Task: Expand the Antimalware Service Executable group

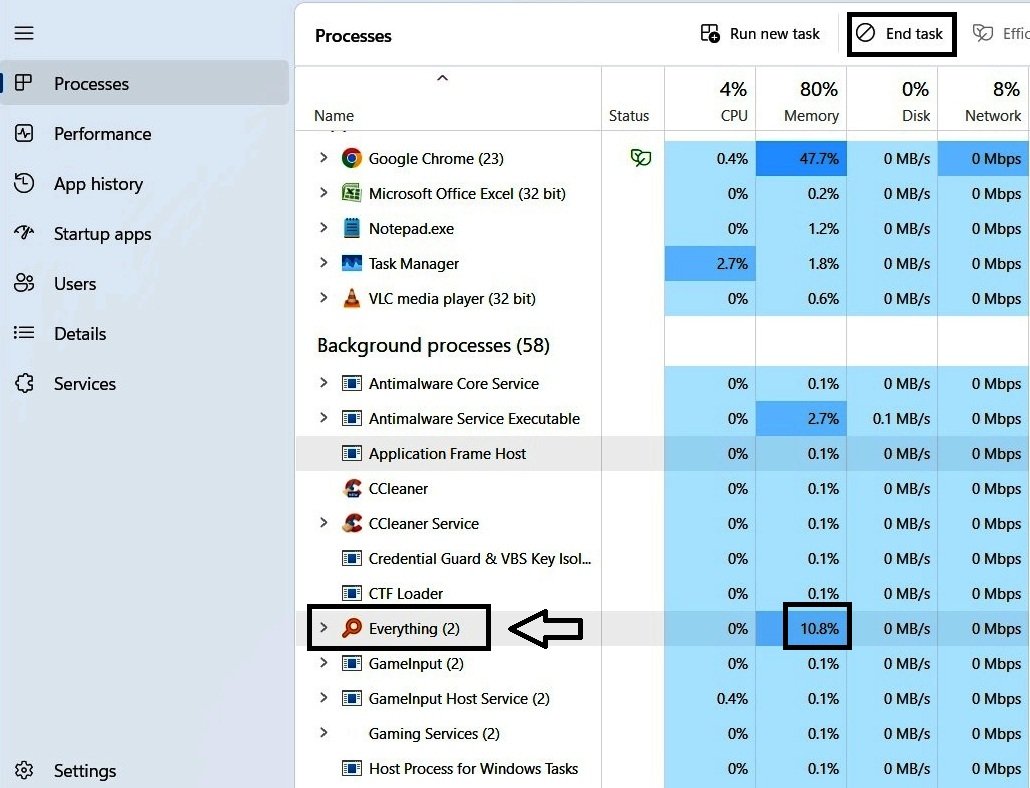Action: pos(323,418)
